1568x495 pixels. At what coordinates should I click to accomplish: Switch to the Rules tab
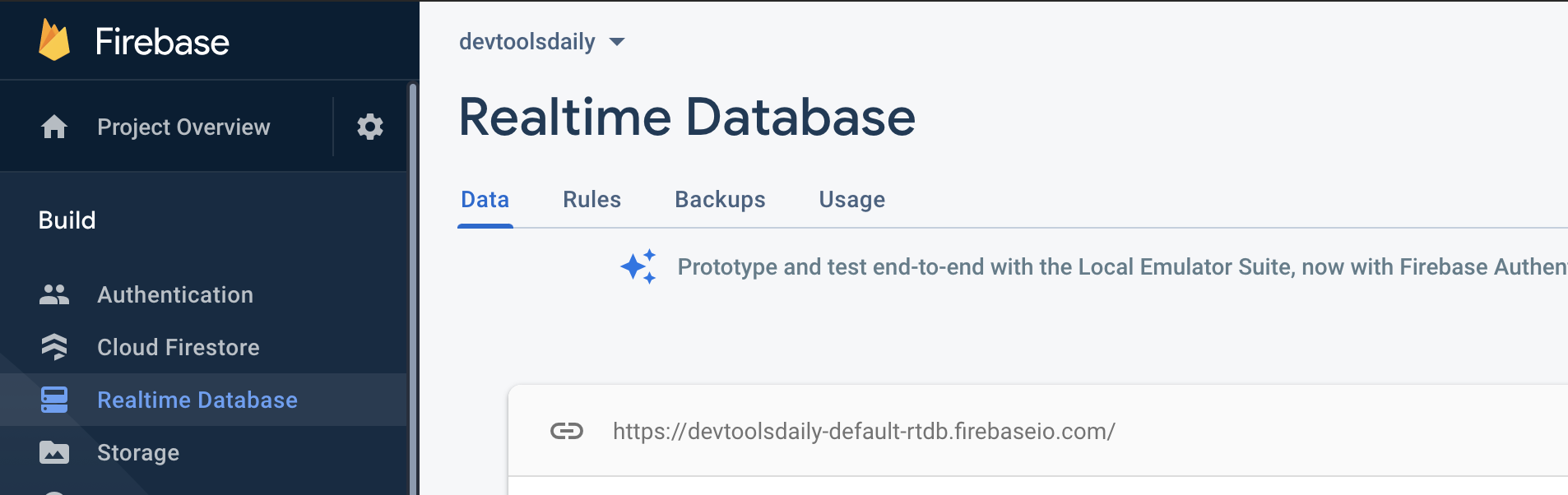591,200
